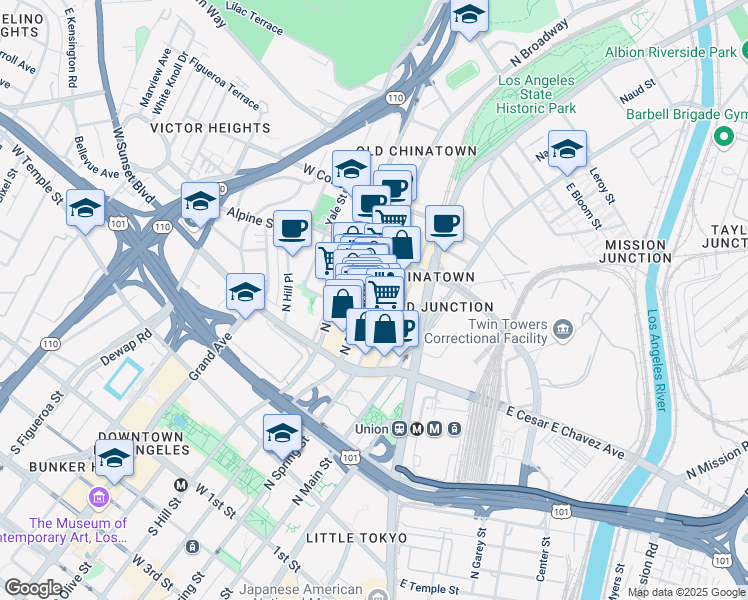Viewport: 748px width, 600px height.
Task: Click the Dewap Rd street label
Action: pos(126,348)
